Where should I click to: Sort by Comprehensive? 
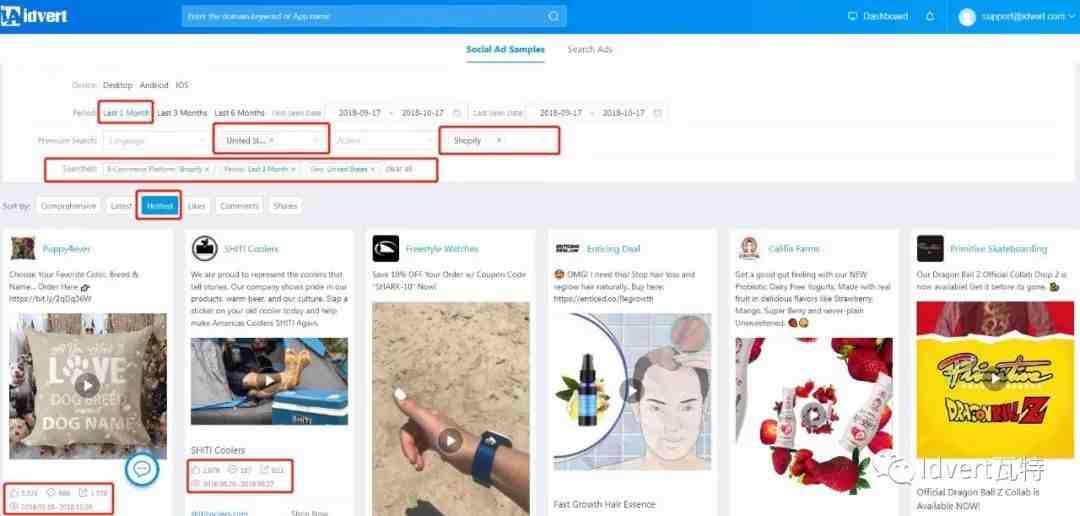pyautogui.click(x=68, y=205)
